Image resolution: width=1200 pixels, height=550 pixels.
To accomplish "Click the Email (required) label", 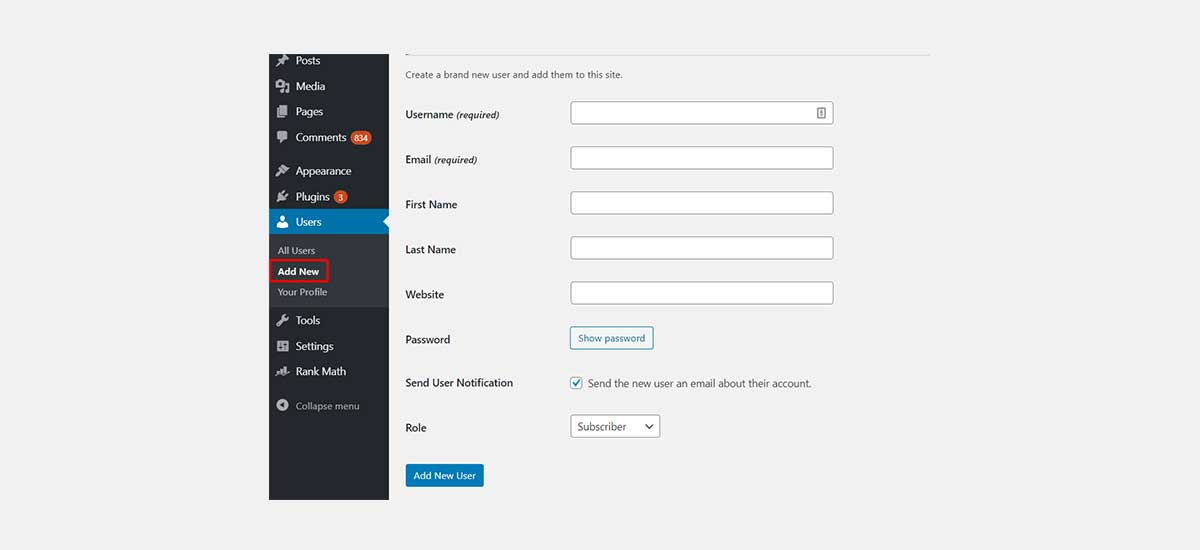I will click(x=441, y=160).
